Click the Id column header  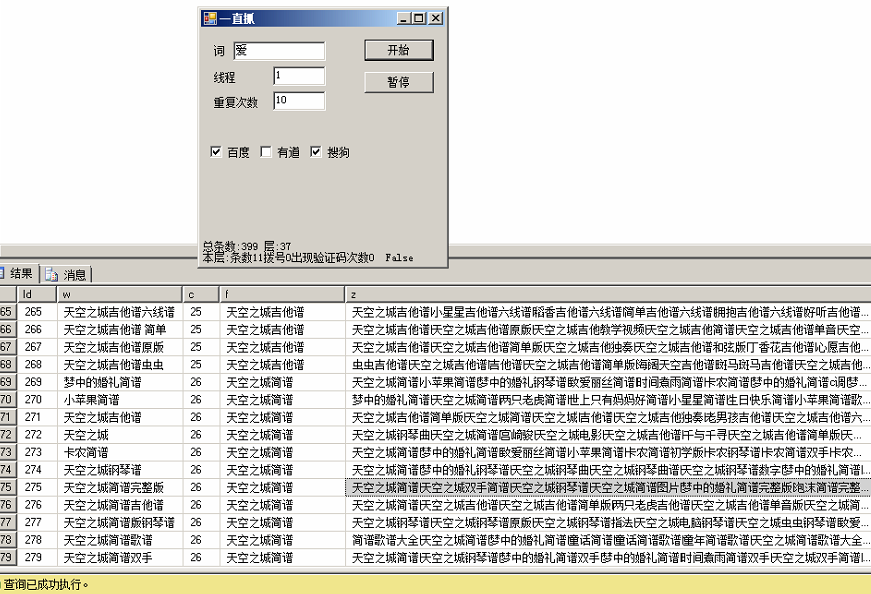(37, 294)
